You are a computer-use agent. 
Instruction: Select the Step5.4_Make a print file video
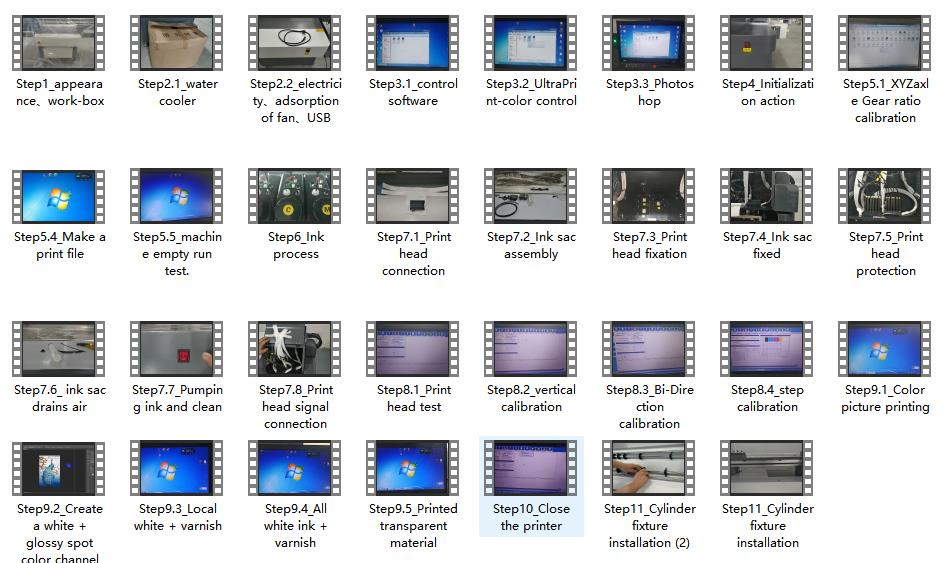[60, 196]
